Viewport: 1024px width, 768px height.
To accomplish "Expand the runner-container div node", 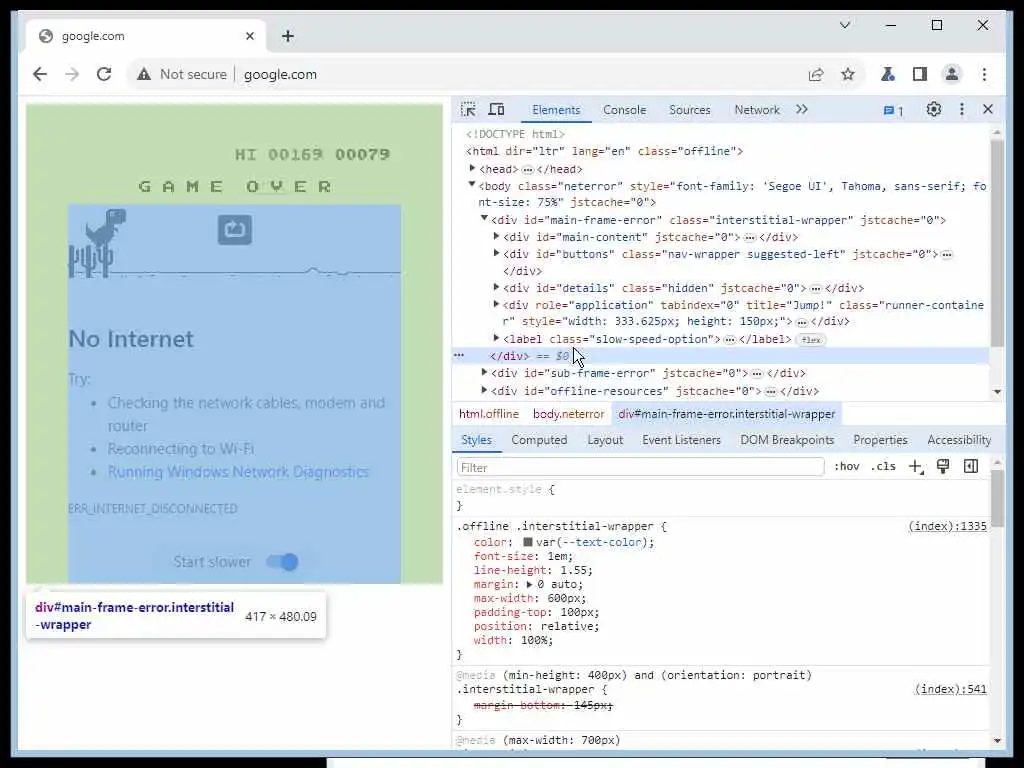I will 496,304.
